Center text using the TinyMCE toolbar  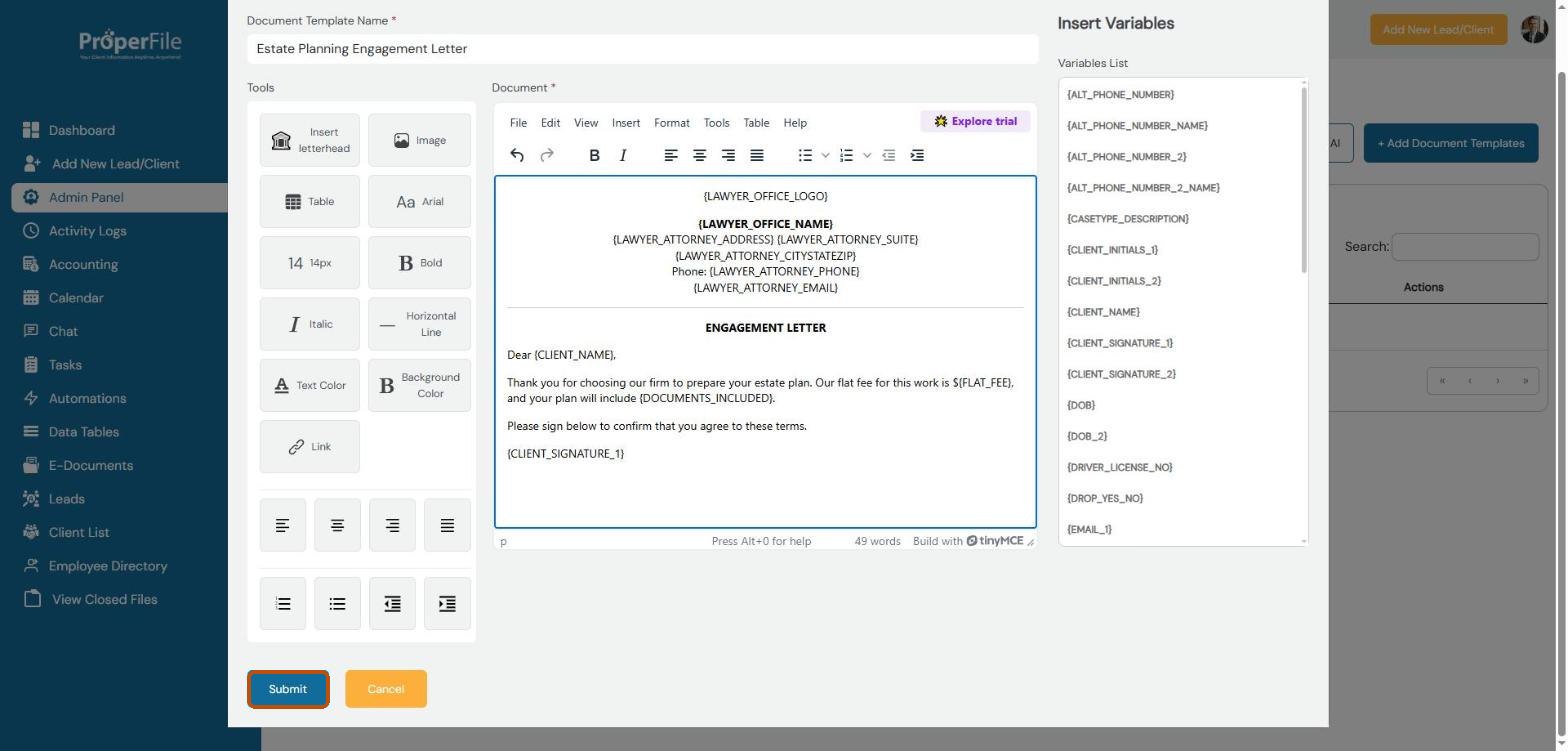(x=700, y=155)
